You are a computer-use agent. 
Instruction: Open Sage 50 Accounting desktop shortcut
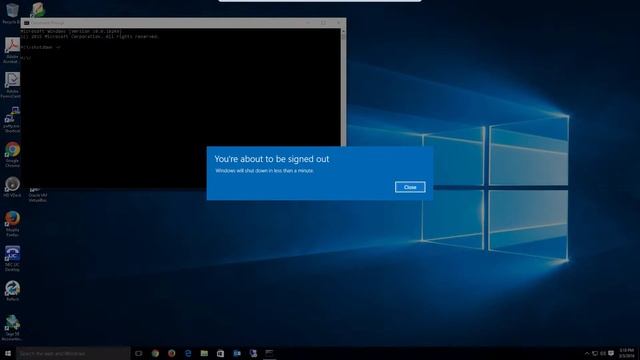[x=12, y=327]
